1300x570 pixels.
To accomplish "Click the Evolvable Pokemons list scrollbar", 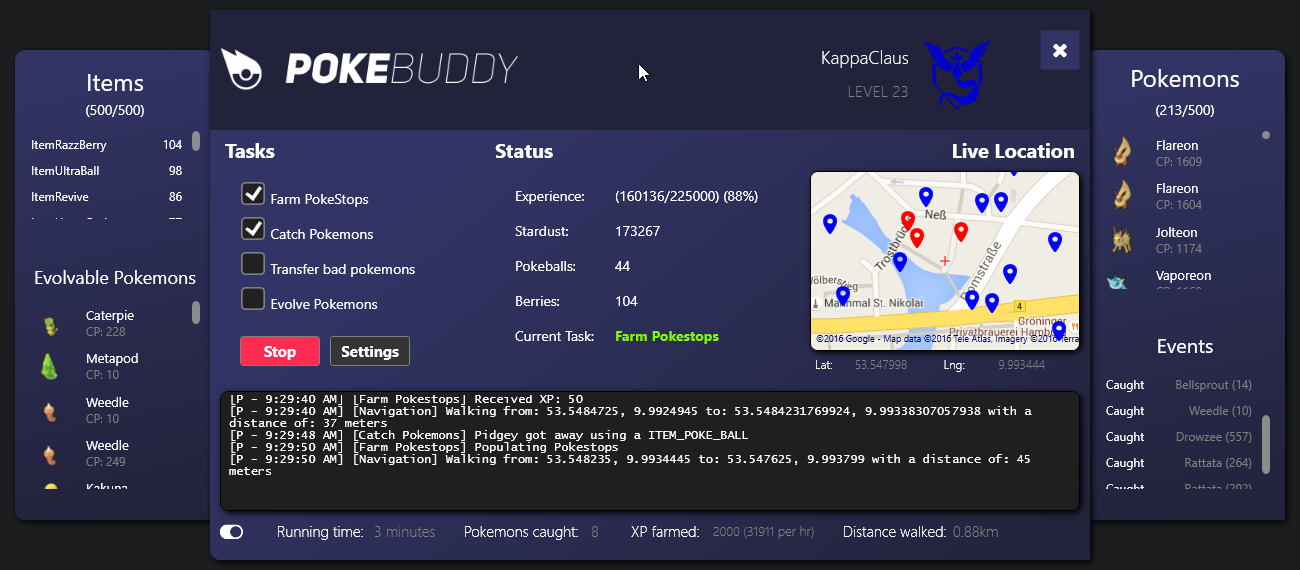I will click(x=196, y=313).
